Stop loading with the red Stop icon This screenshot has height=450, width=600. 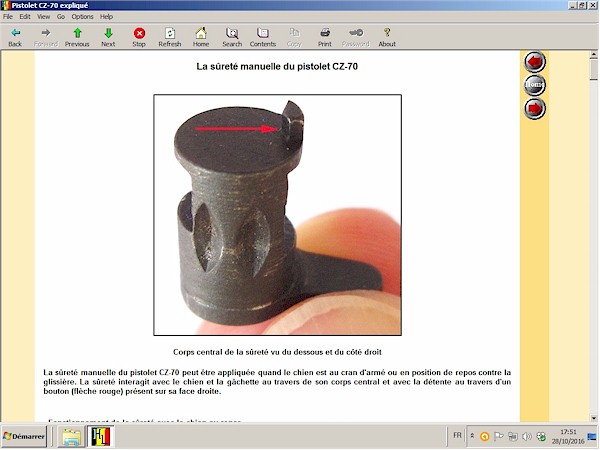[x=139, y=37]
